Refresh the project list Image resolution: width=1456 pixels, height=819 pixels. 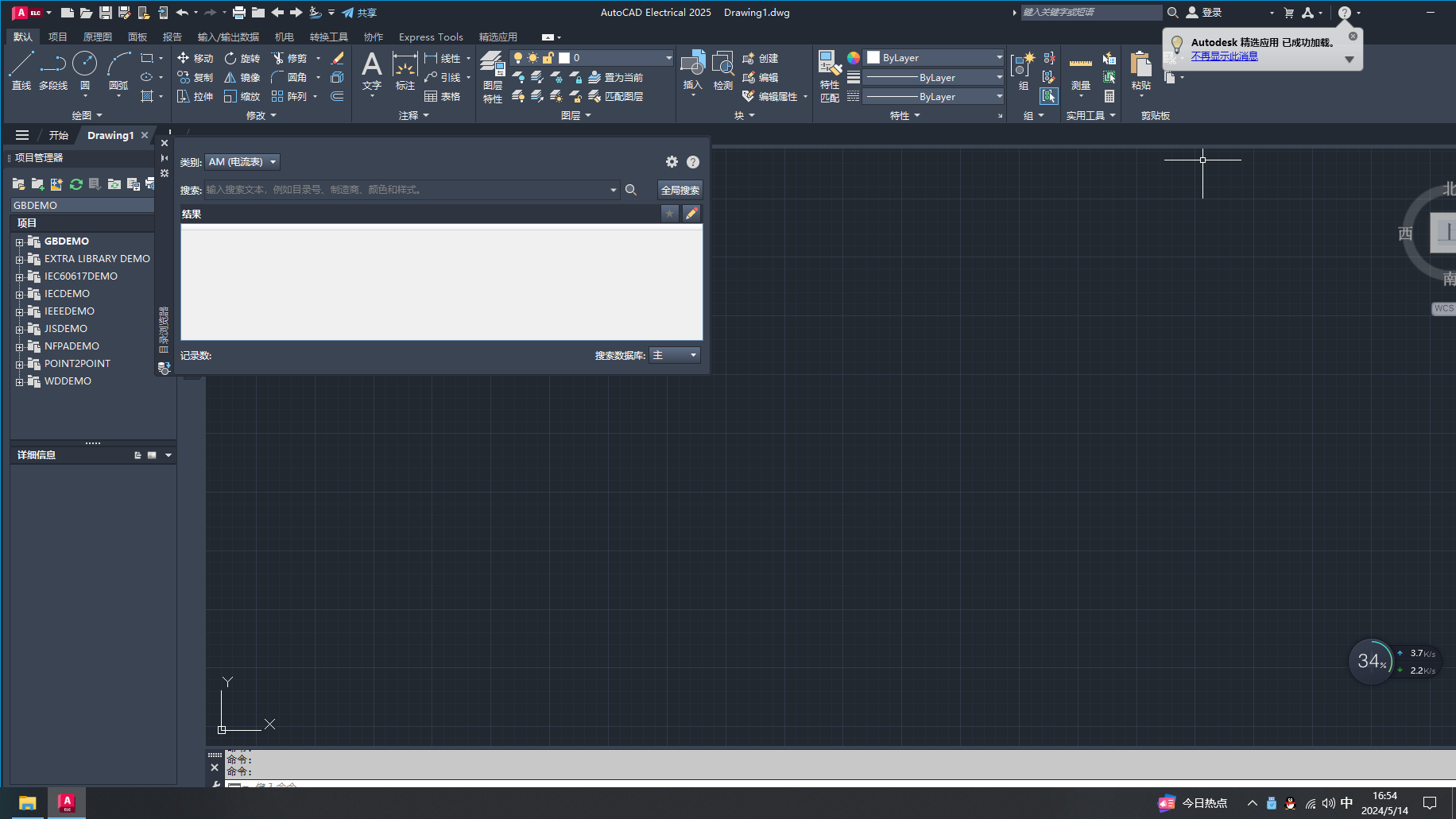[x=76, y=184]
